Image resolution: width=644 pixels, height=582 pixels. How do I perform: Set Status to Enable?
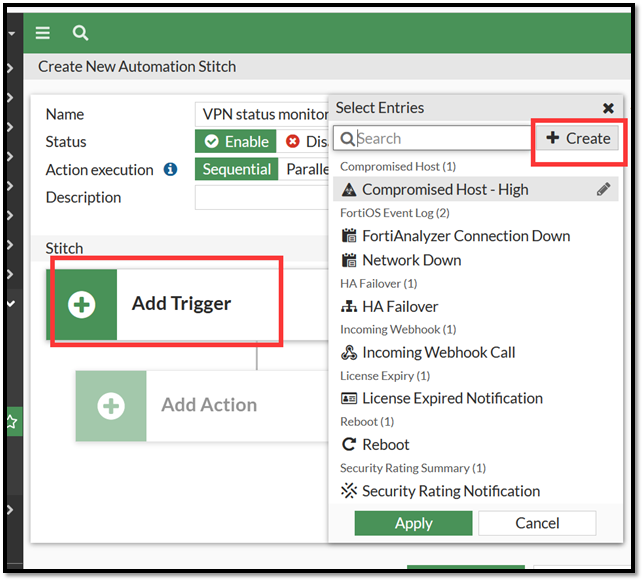(236, 142)
